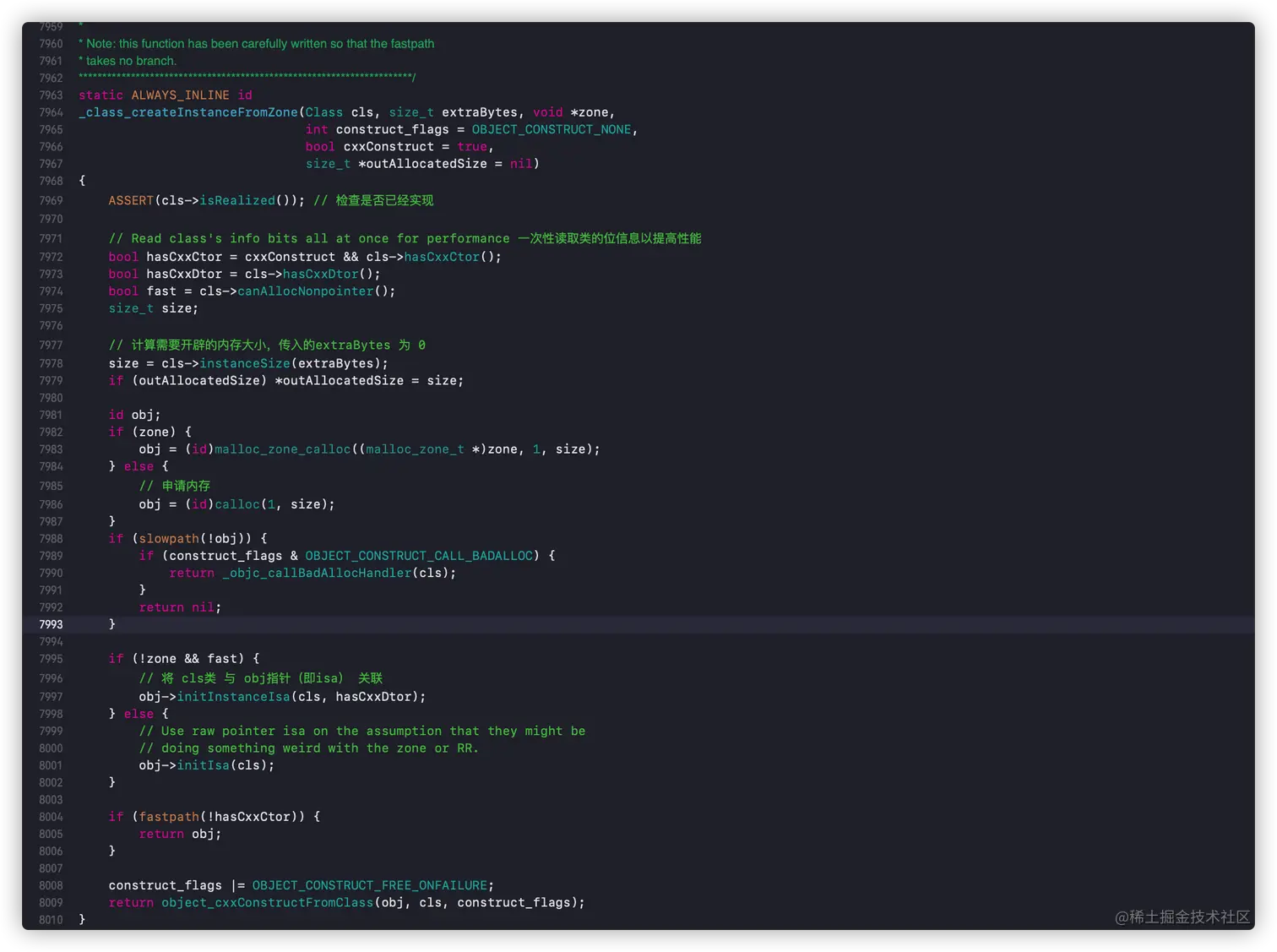Click the malloc_zone_calloc function call

282,449
